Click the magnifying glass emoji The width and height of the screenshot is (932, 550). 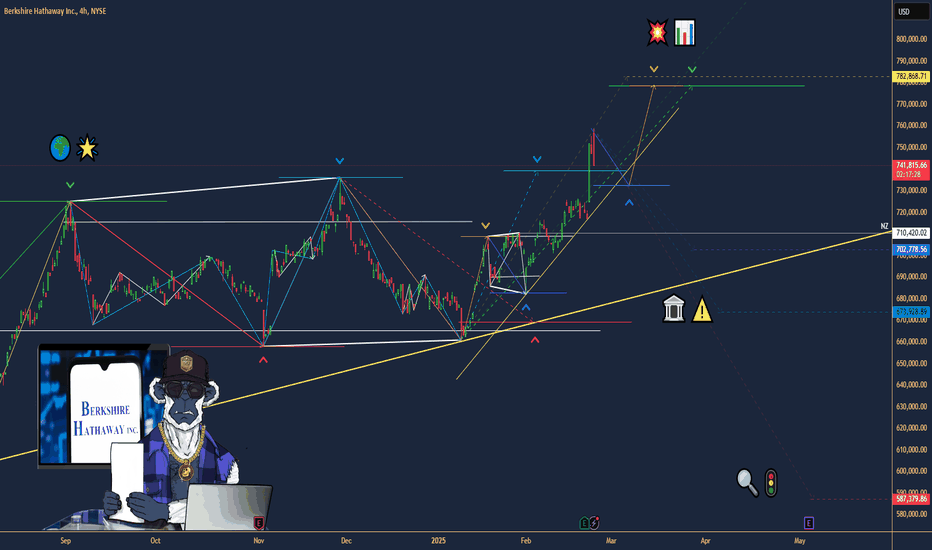coord(747,483)
